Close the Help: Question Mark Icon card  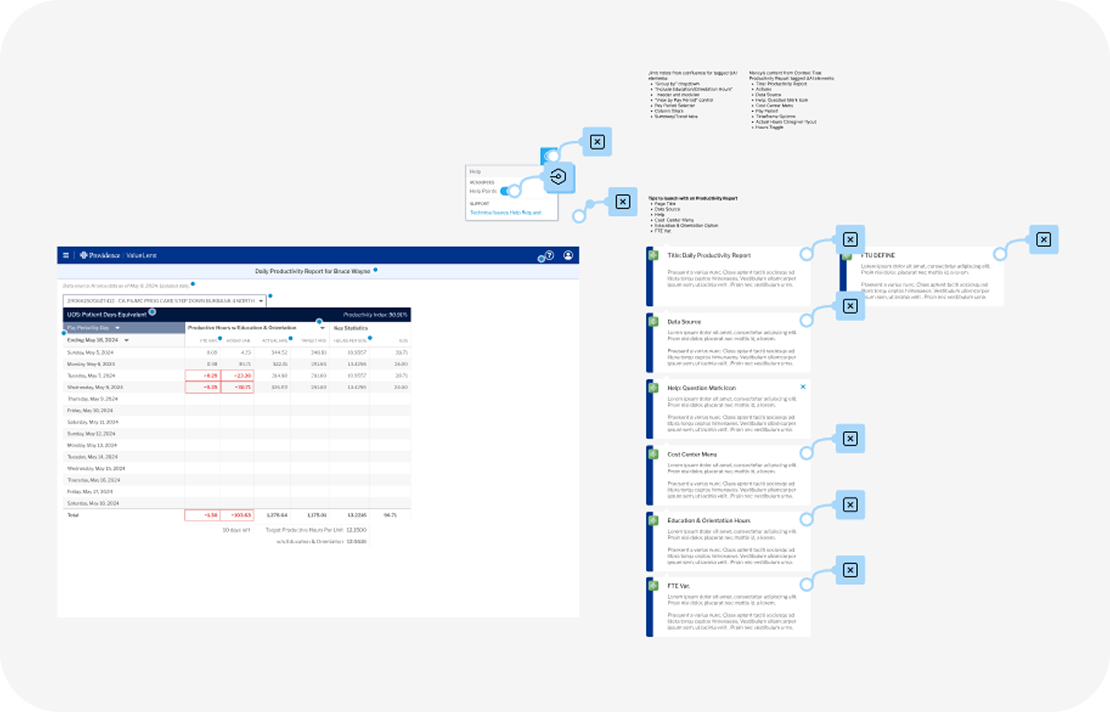click(x=802, y=386)
